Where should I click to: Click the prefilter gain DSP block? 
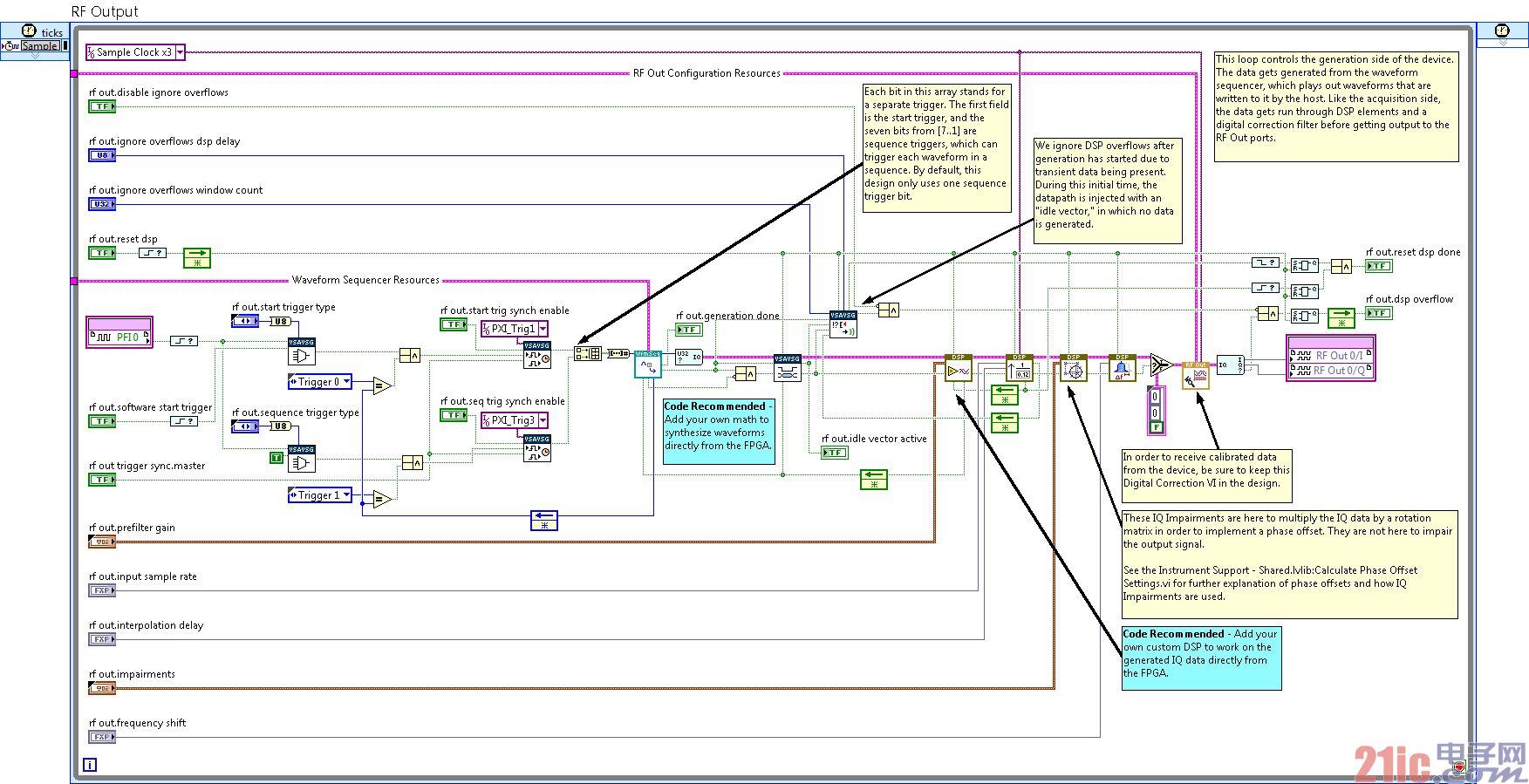click(x=959, y=367)
